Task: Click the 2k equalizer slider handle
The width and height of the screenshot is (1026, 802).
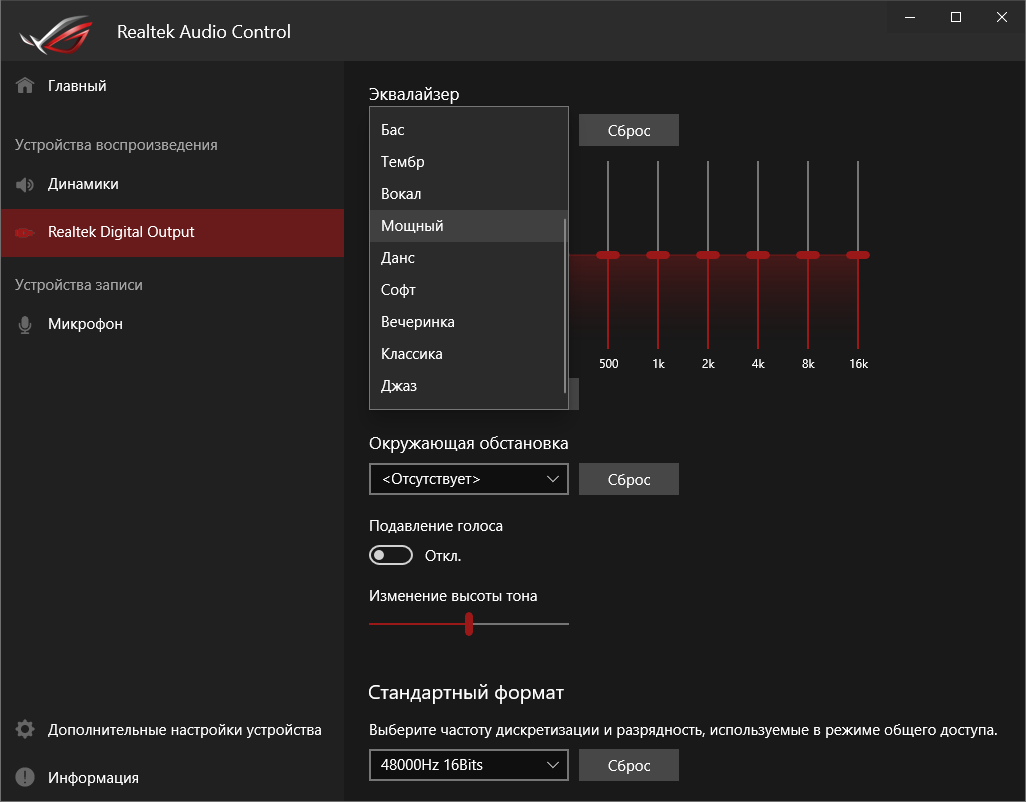Action: [708, 255]
